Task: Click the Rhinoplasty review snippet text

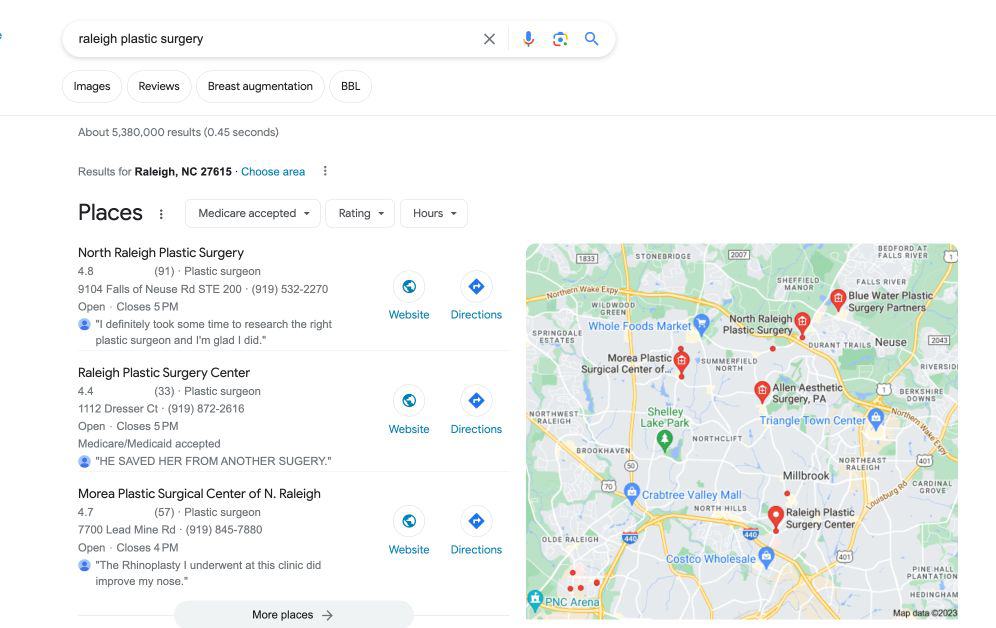Action: tap(208, 573)
